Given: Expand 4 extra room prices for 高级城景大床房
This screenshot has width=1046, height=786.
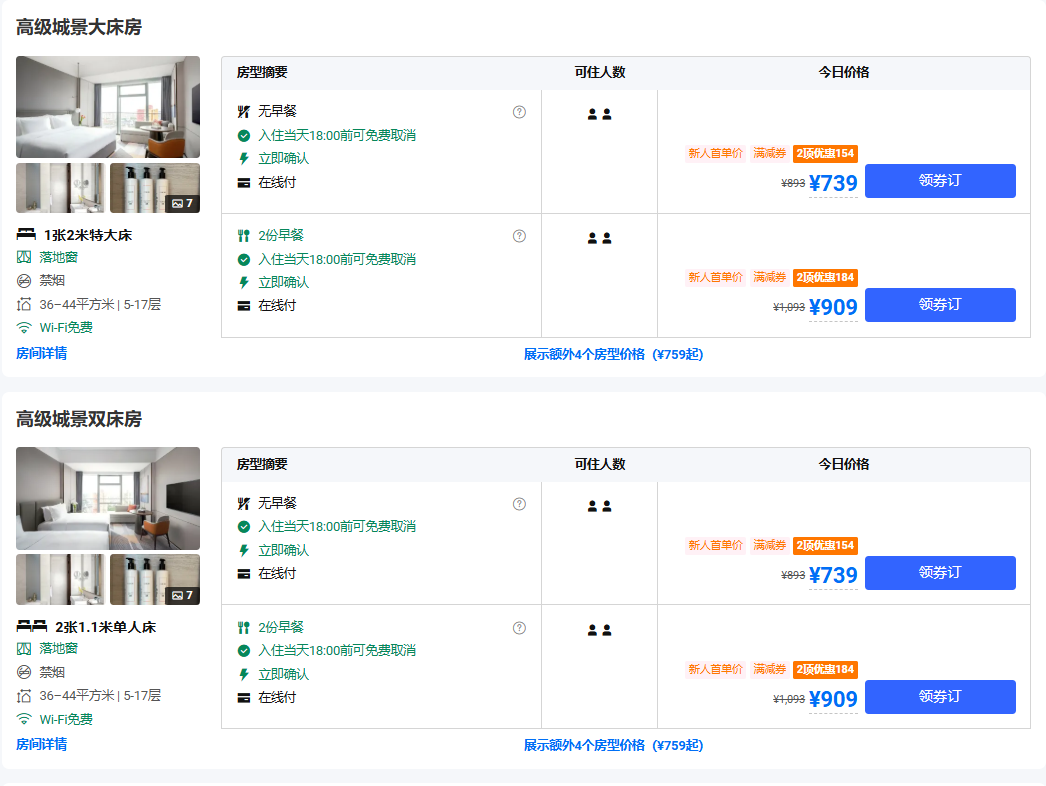Looking at the screenshot, I should click(x=613, y=354).
